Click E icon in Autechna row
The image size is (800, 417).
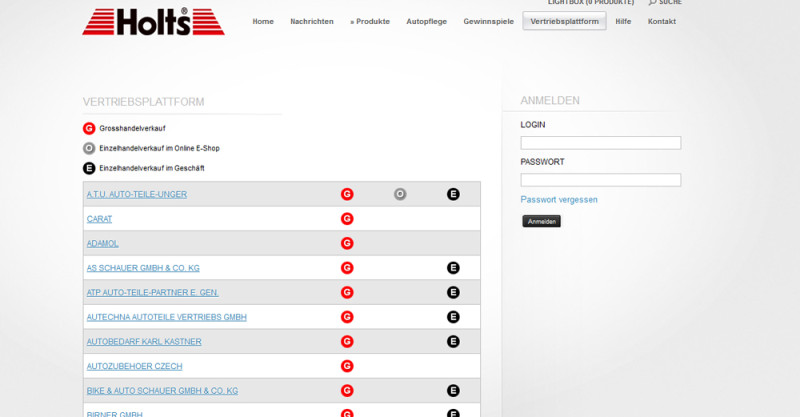[453, 317]
